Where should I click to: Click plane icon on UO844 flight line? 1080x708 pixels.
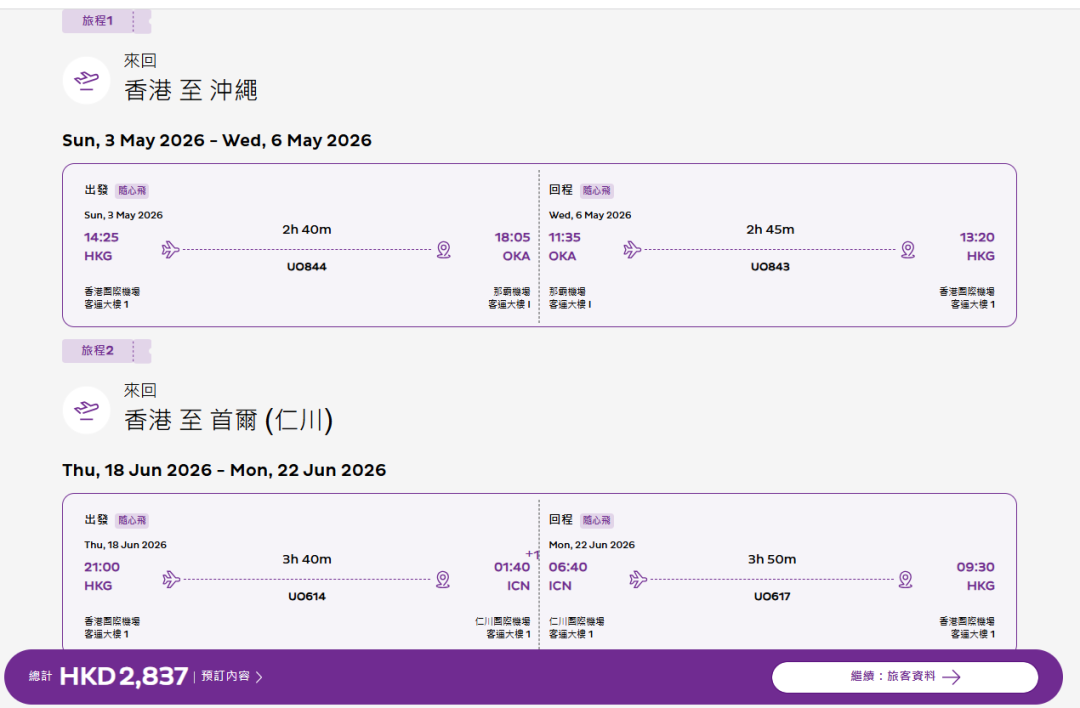click(170, 249)
